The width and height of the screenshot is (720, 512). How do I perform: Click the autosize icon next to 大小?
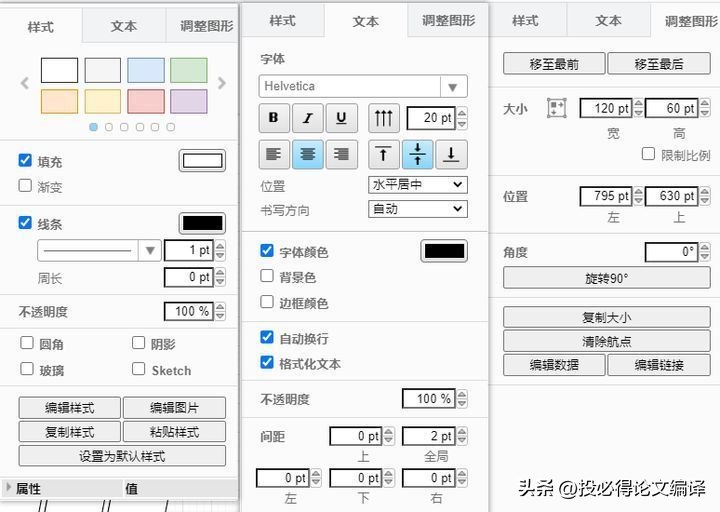pos(557,108)
